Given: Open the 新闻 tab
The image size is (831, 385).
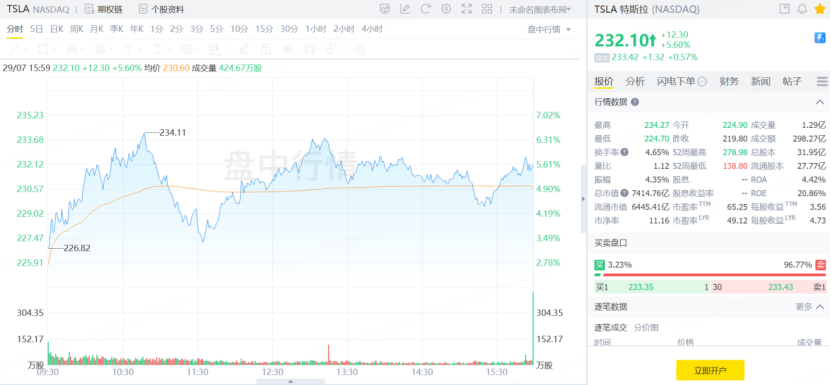Looking at the screenshot, I should pos(761,81).
